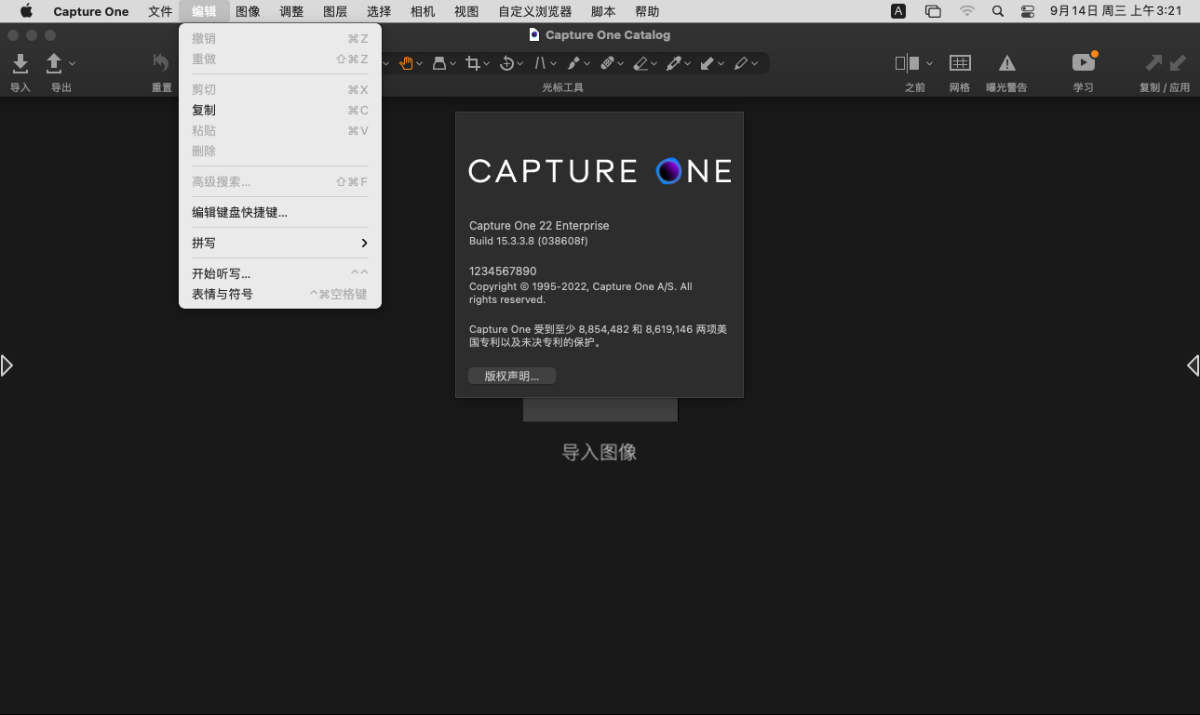Select the Keystone cursor tool
1200x715 pixels.
[x=540, y=63]
